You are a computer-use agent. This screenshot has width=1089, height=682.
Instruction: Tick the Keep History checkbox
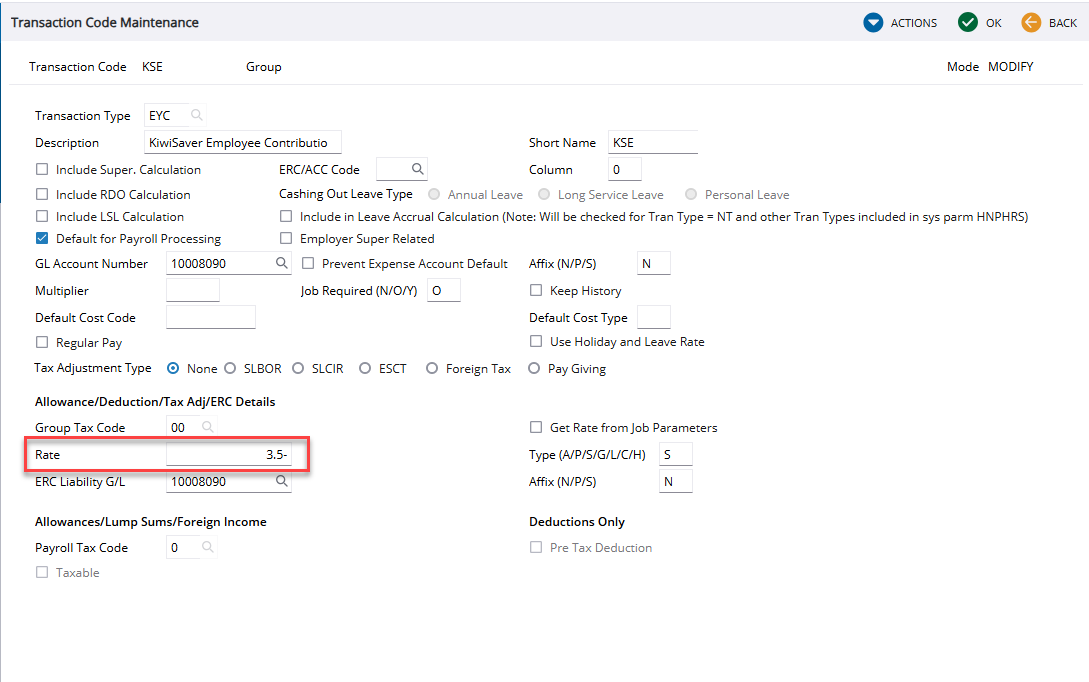tap(536, 291)
